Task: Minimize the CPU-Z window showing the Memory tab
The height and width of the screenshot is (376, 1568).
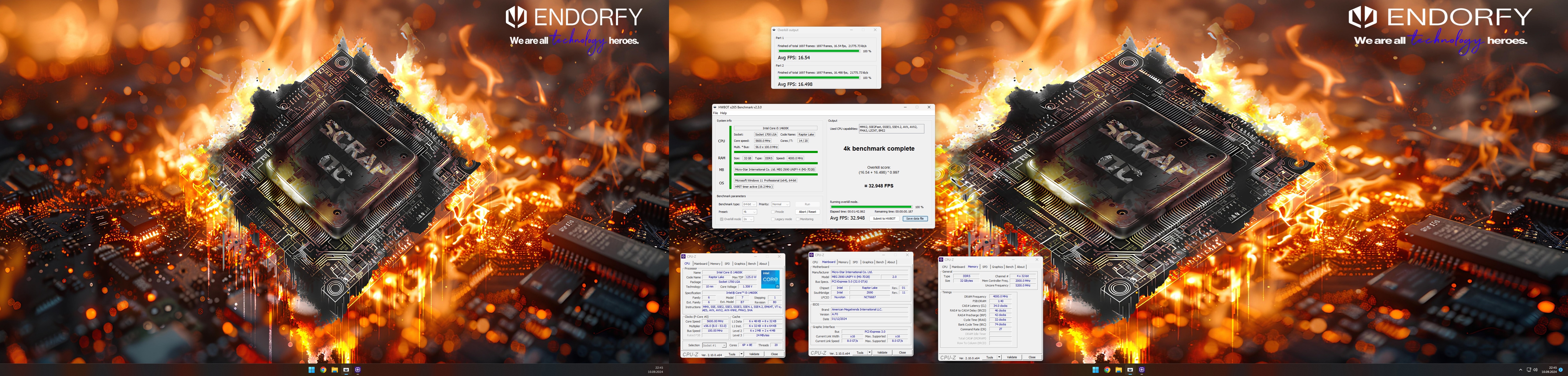Action: pos(1013,260)
